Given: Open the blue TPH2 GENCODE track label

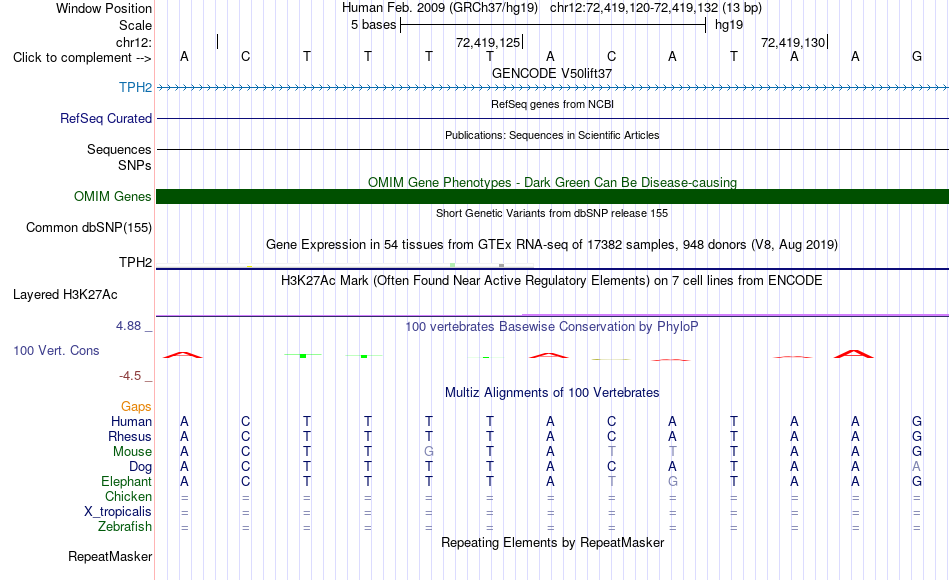Looking at the screenshot, I should point(135,87).
